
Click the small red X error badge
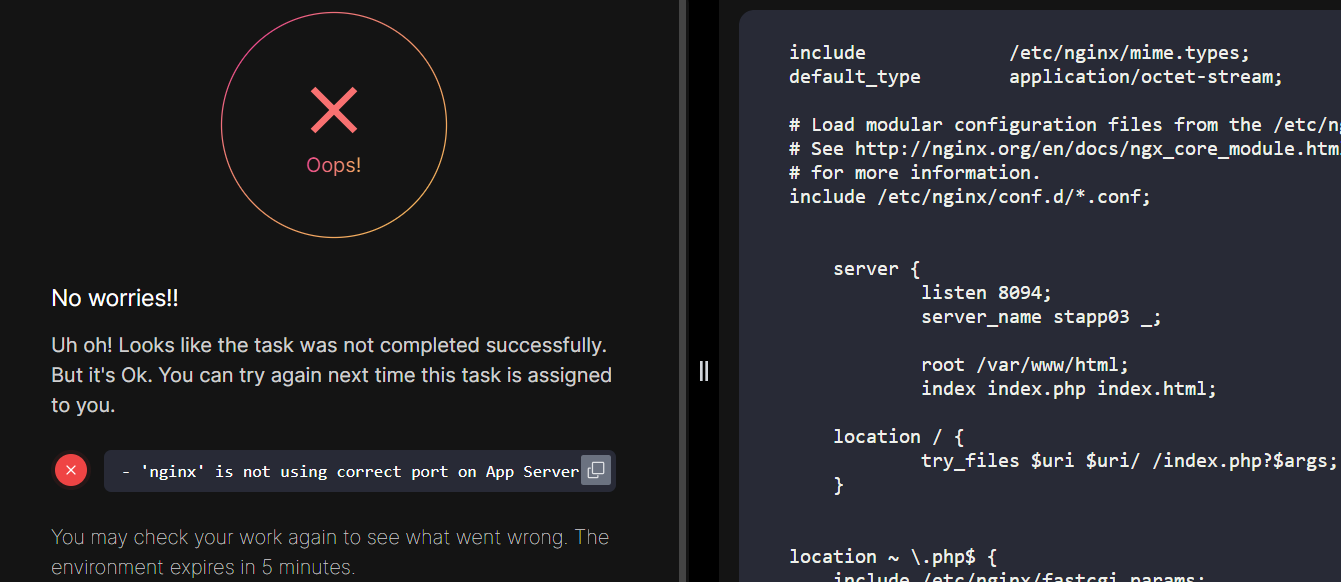pos(70,470)
